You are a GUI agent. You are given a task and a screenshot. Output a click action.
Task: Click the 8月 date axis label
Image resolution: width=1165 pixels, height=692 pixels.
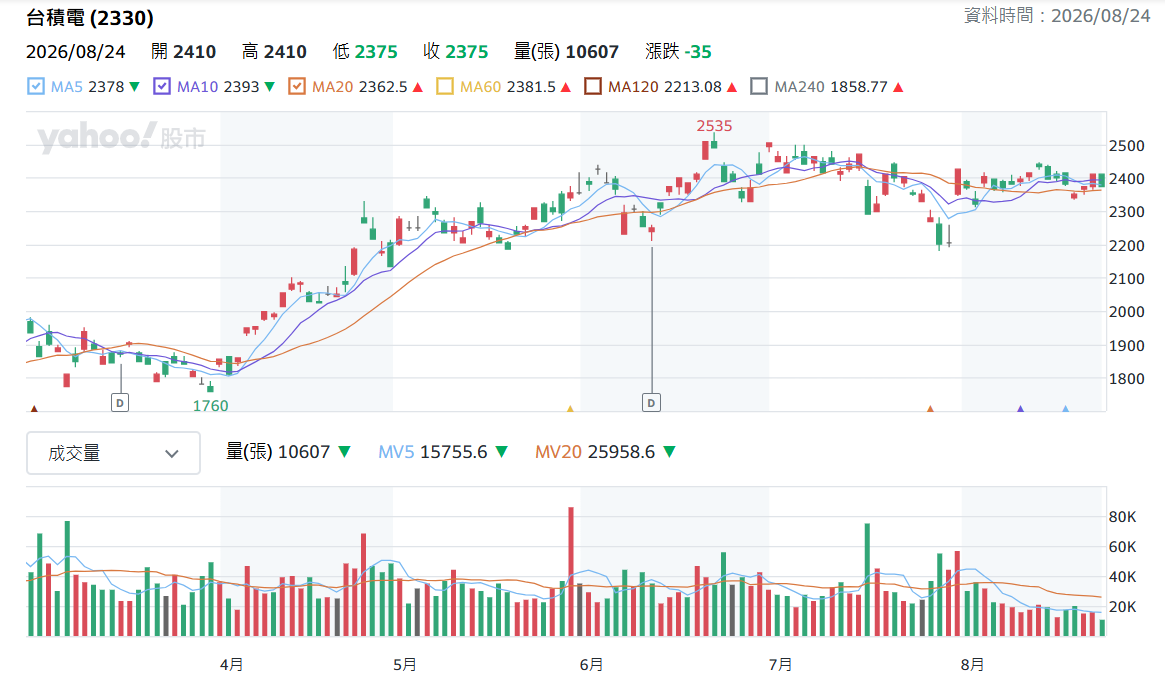[x=972, y=664]
